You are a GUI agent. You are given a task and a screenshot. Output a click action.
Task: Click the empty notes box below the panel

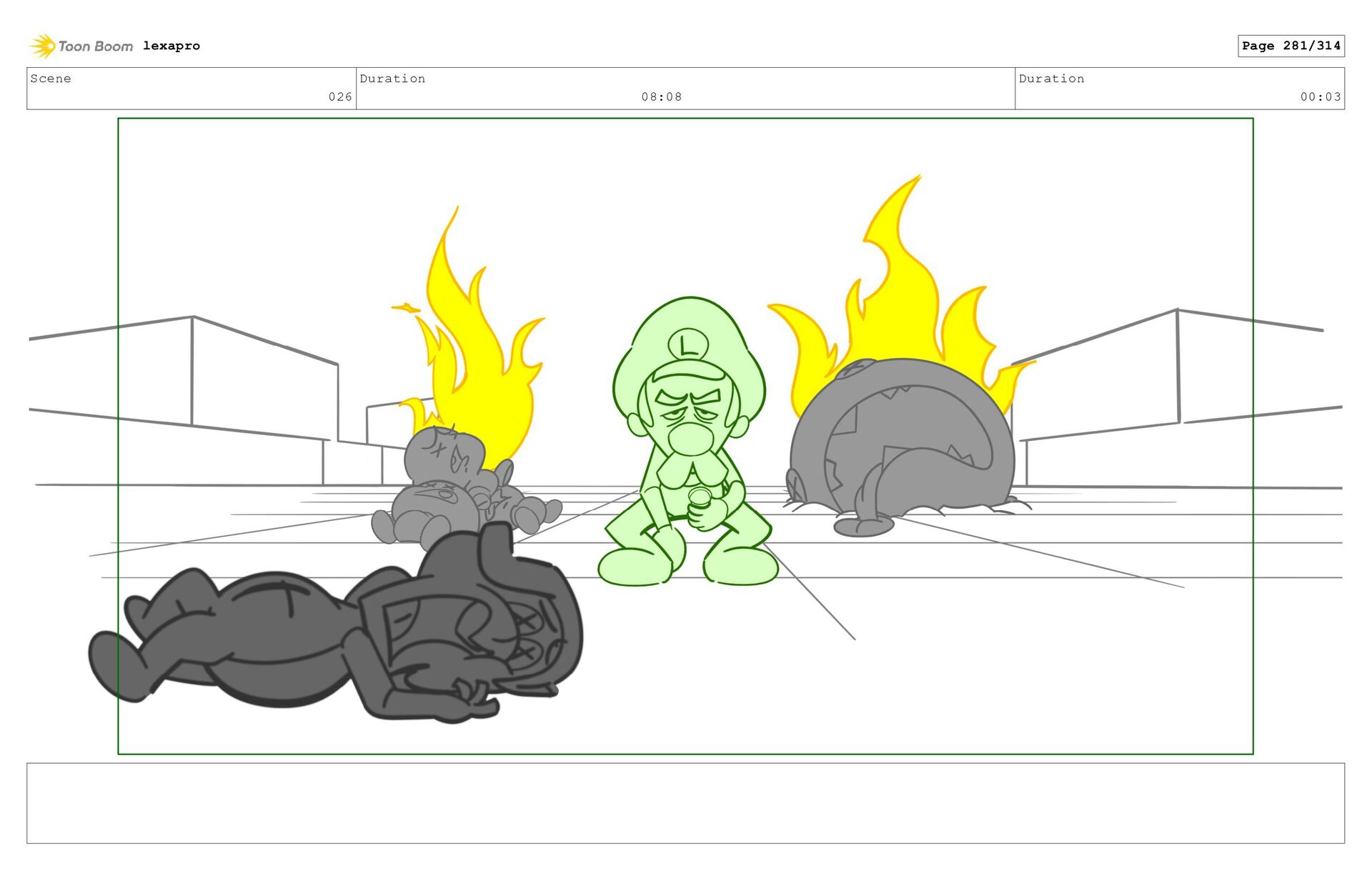tap(685, 803)
